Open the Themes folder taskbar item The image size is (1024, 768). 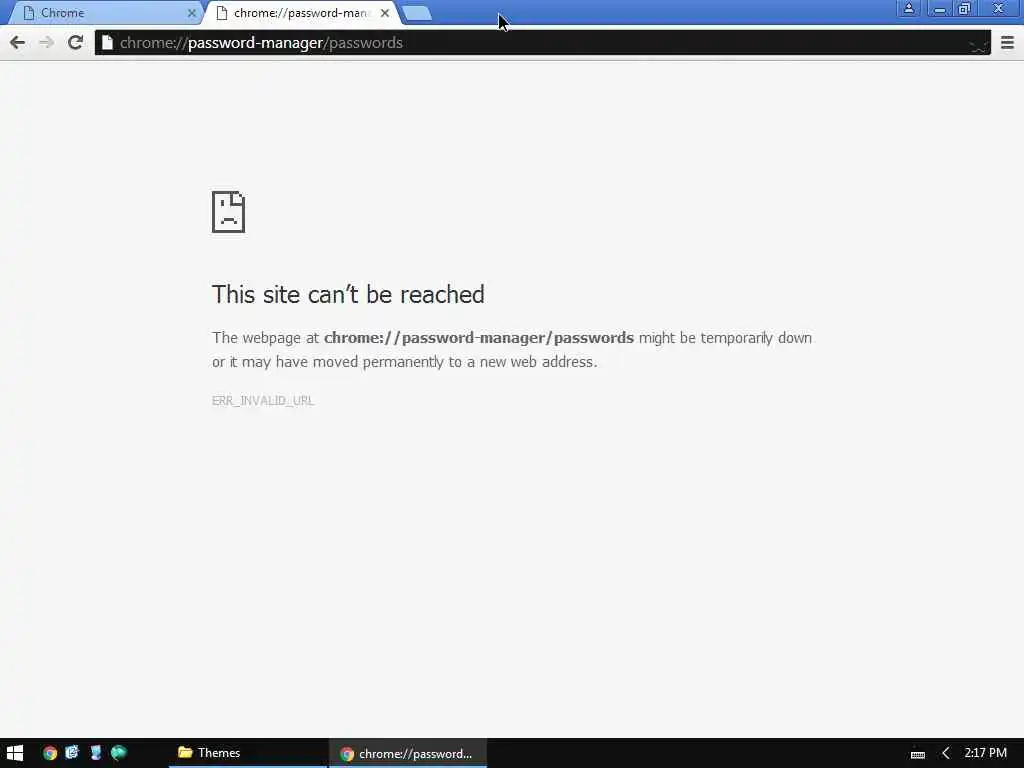[248, 753]
